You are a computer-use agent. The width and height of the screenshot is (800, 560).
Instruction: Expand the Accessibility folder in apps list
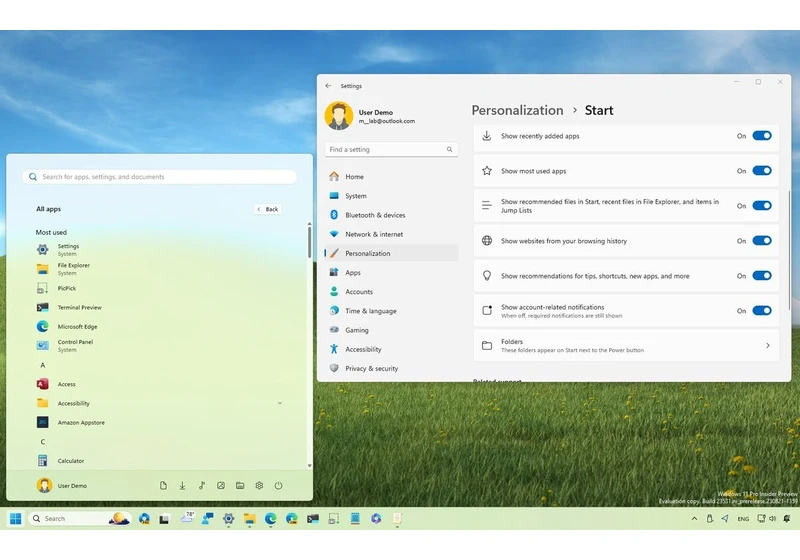tap(280, 403)
